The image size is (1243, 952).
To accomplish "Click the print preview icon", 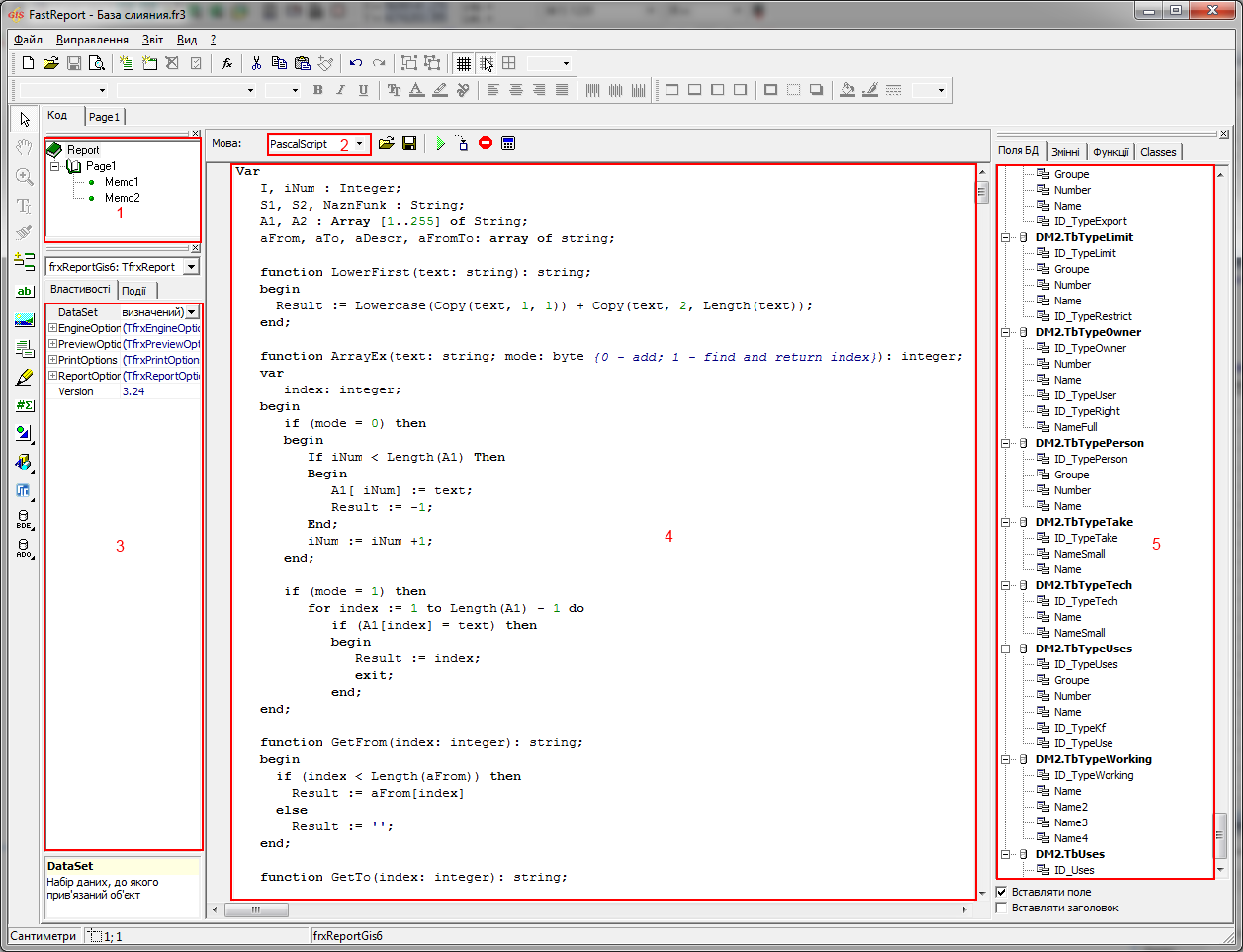I will pos(97,63).
